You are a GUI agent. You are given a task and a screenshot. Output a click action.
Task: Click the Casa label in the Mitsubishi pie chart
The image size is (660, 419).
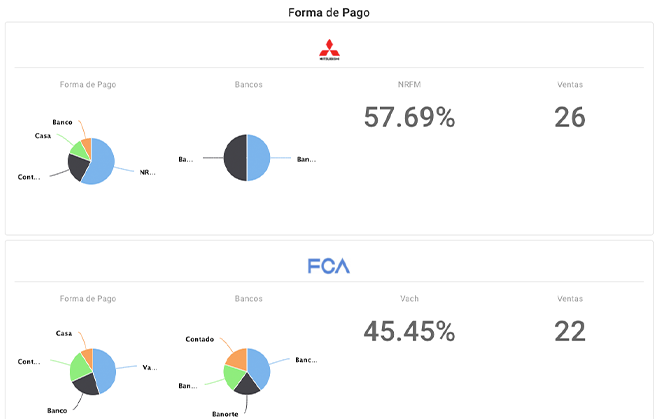(x=43, y=135)
